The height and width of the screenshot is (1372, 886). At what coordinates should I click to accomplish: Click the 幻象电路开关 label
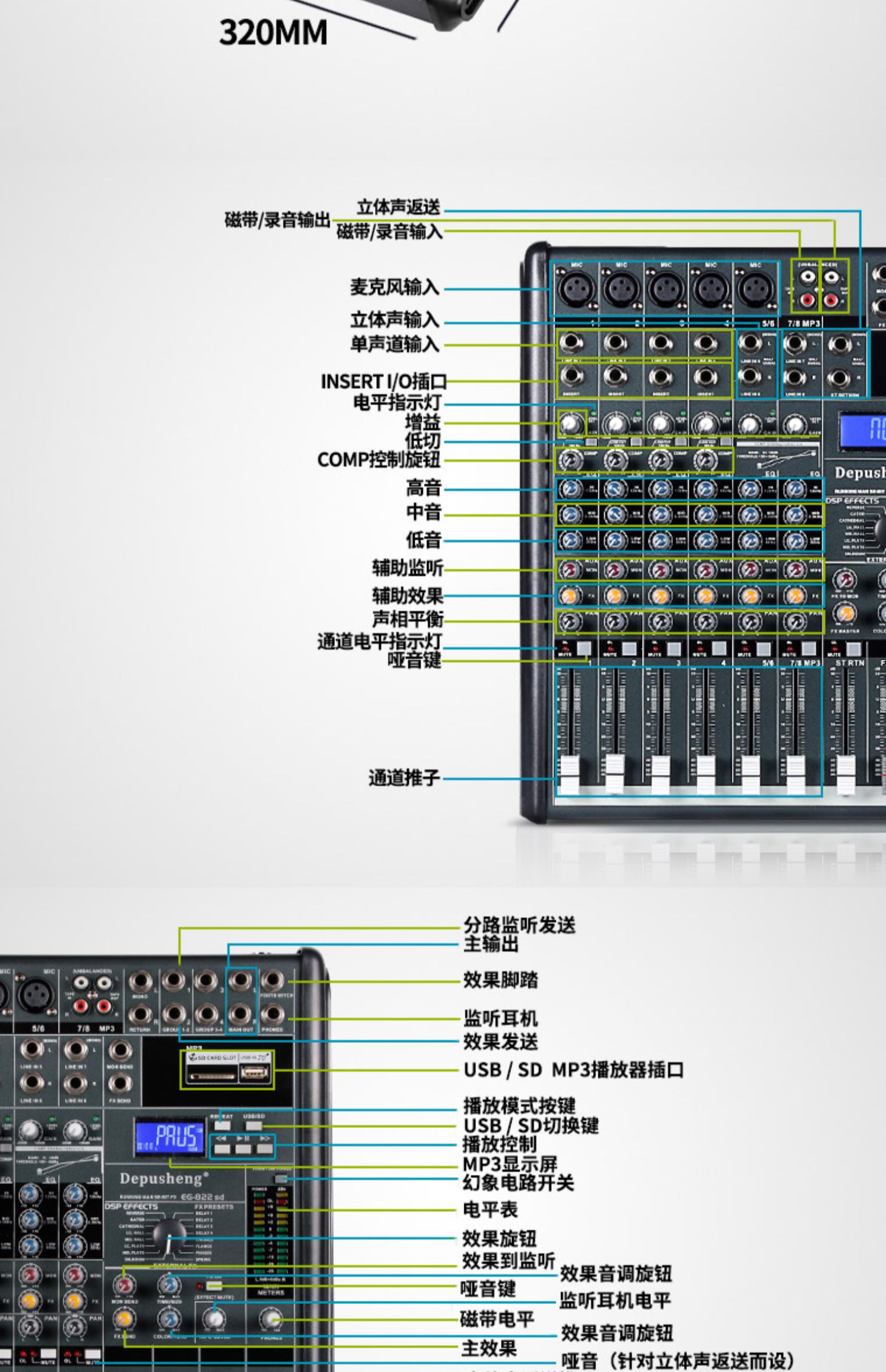tap(519, 1183)
